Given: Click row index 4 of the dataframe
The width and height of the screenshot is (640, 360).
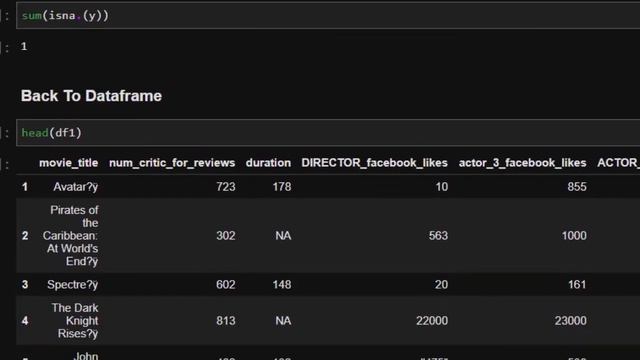Looking at the screenshot, I should pos(25,321).
